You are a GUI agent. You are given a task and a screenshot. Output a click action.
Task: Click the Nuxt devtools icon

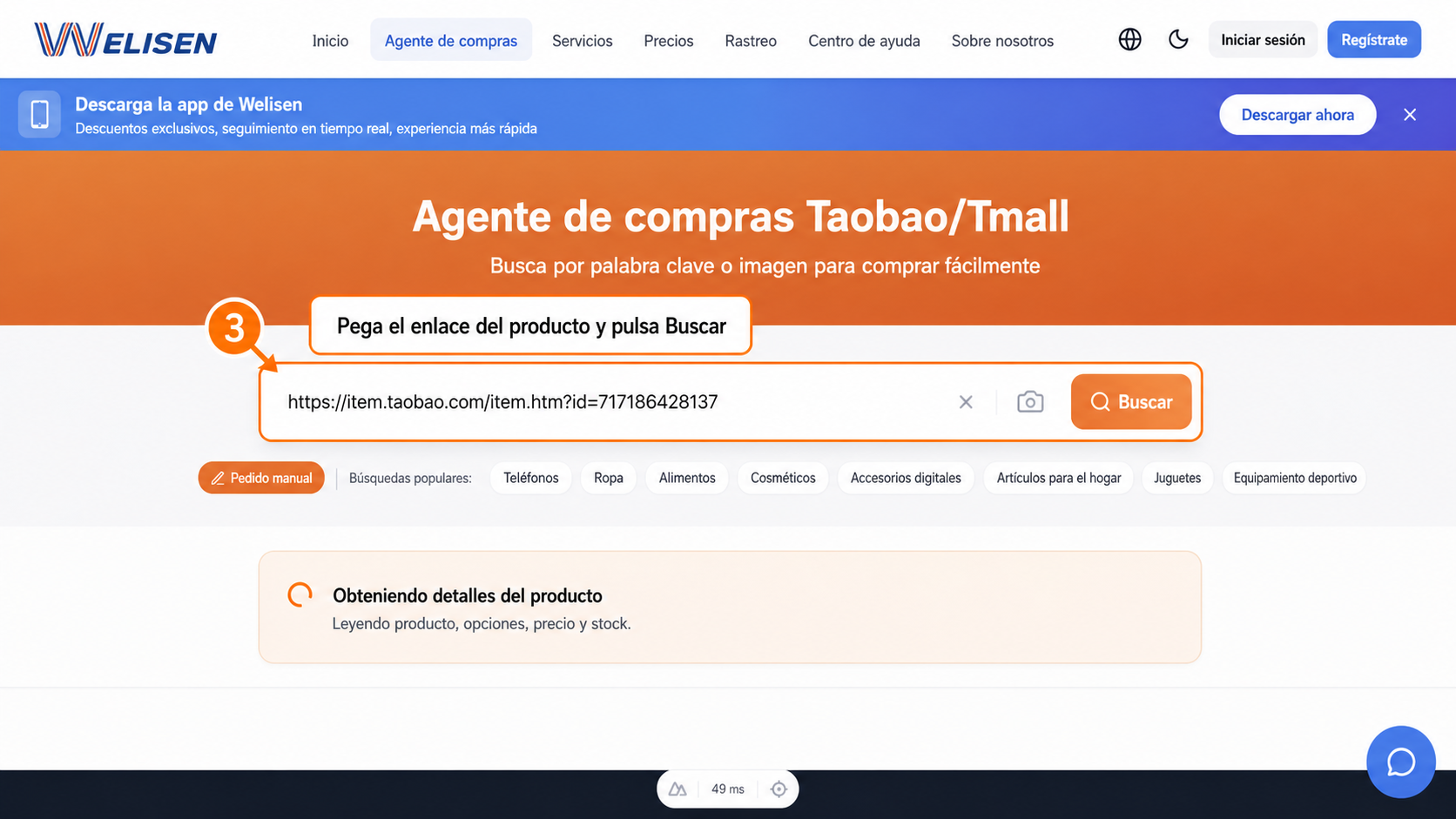(x=677, y=789)
